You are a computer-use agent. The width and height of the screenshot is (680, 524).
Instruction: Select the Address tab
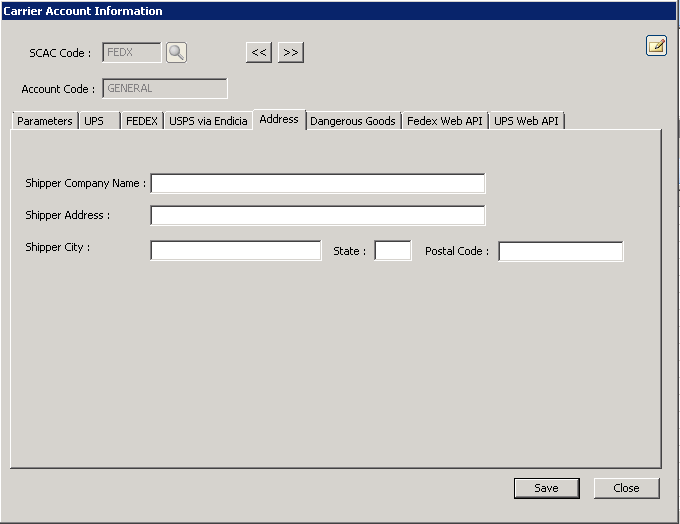tap(279, 120)
